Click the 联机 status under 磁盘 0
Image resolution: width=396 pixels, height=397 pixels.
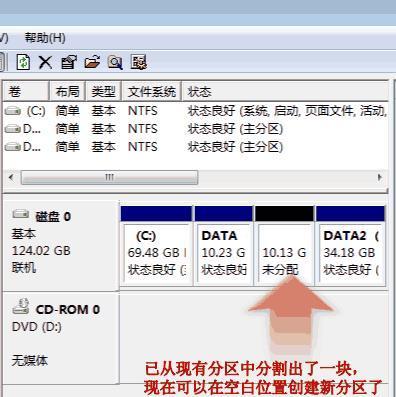click(24, 267)
